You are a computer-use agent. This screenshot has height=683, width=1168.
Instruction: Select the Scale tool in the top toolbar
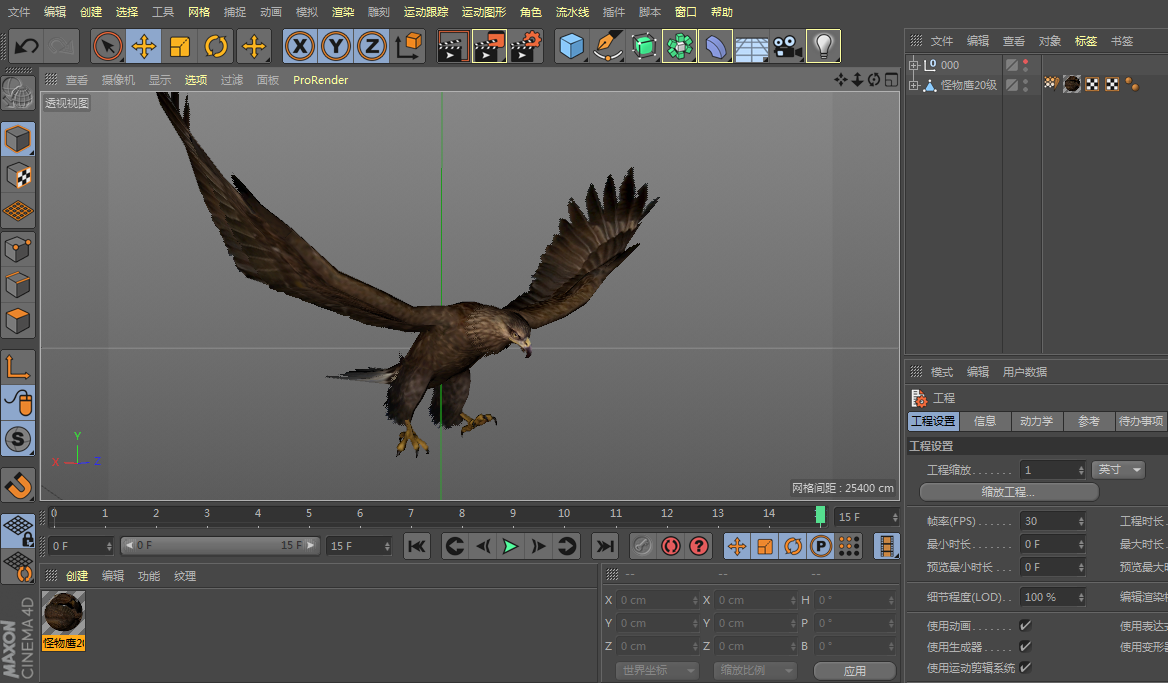coord(180,46)
